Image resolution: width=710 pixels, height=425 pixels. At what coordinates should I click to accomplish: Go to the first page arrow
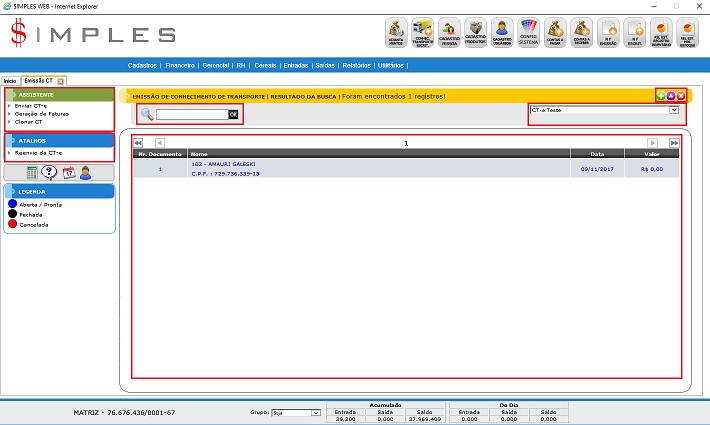[138, 143]
